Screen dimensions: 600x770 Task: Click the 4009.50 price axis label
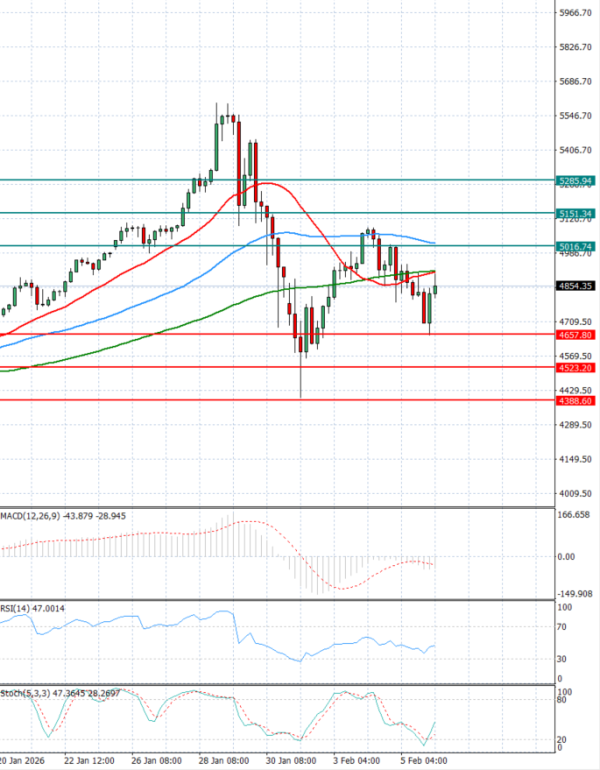[575, 494]
